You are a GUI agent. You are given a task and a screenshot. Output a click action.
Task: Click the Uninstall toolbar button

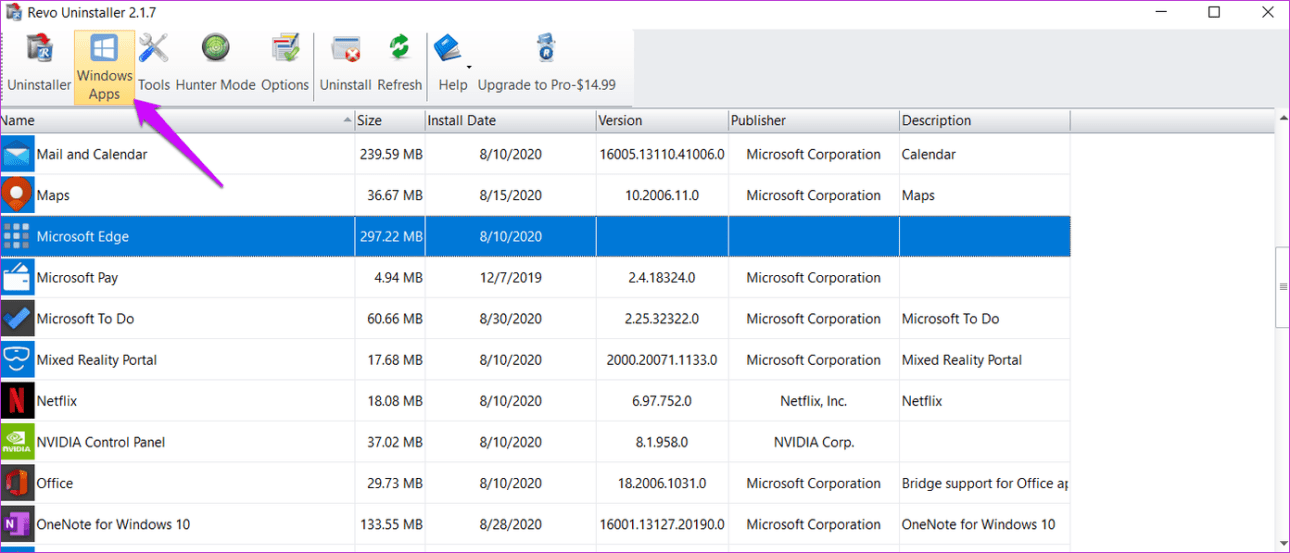345,65
